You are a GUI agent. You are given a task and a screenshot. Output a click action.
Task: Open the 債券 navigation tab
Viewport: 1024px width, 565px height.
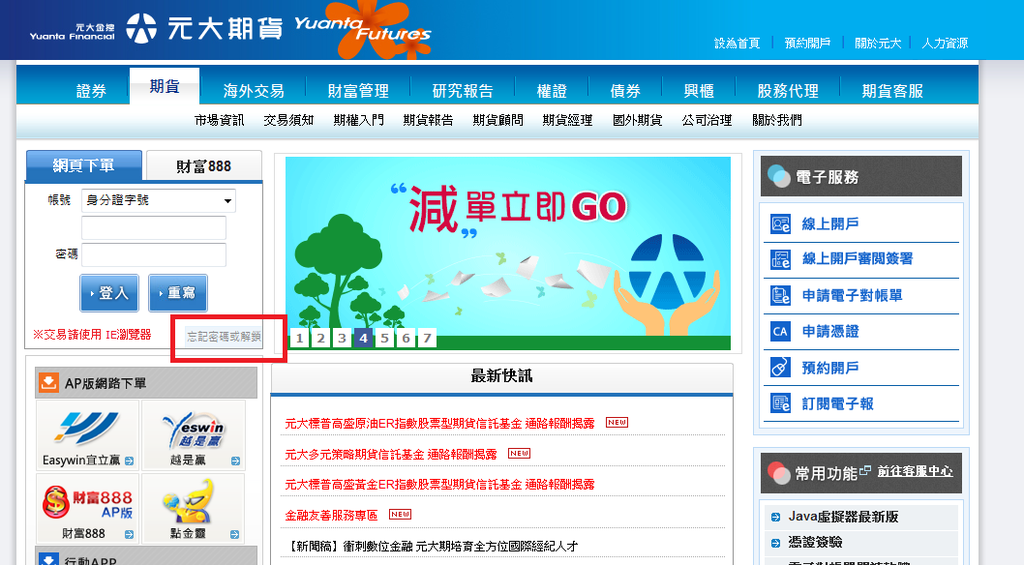click(x=625, y=91)
